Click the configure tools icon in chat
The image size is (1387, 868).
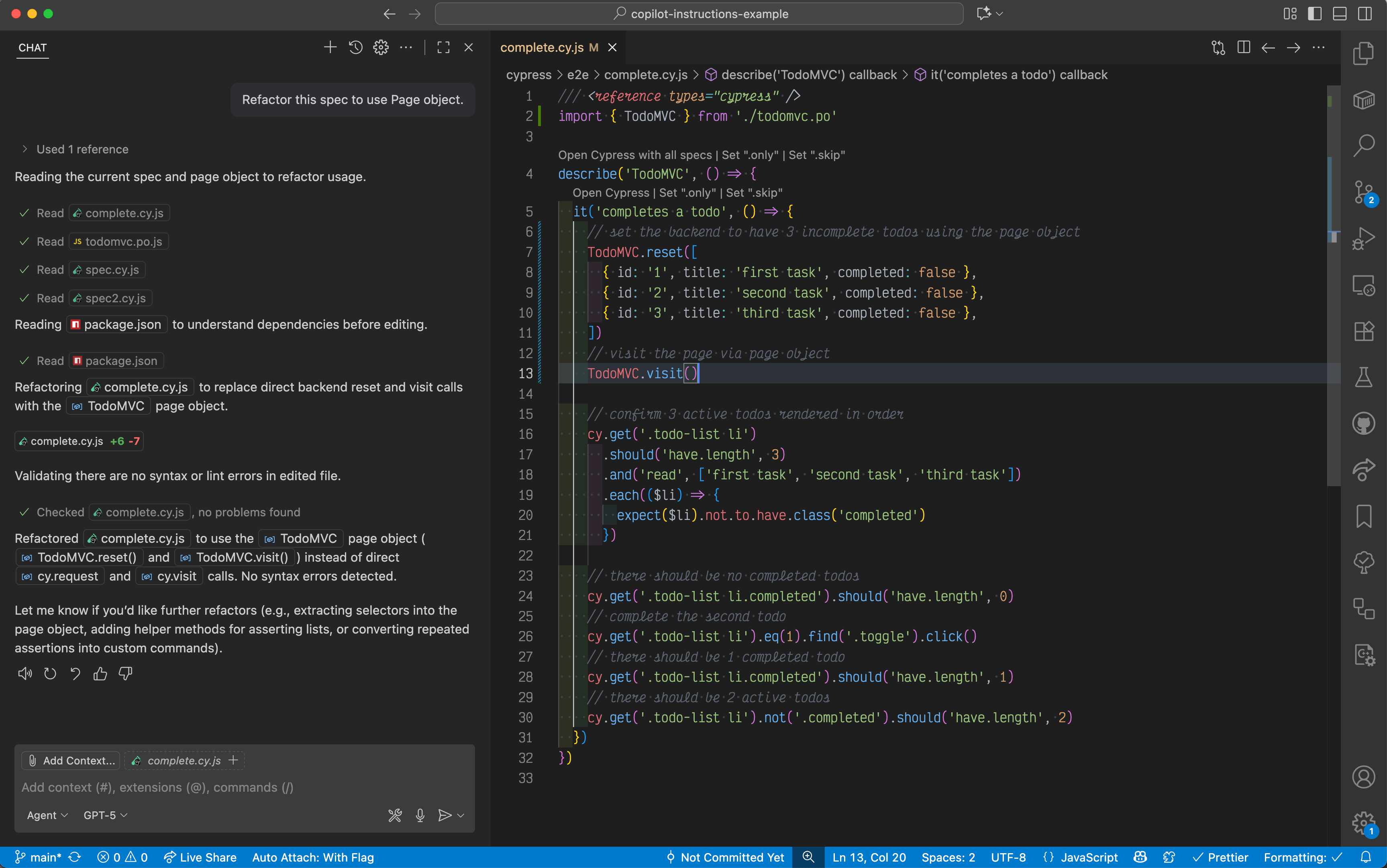(395, 815)
